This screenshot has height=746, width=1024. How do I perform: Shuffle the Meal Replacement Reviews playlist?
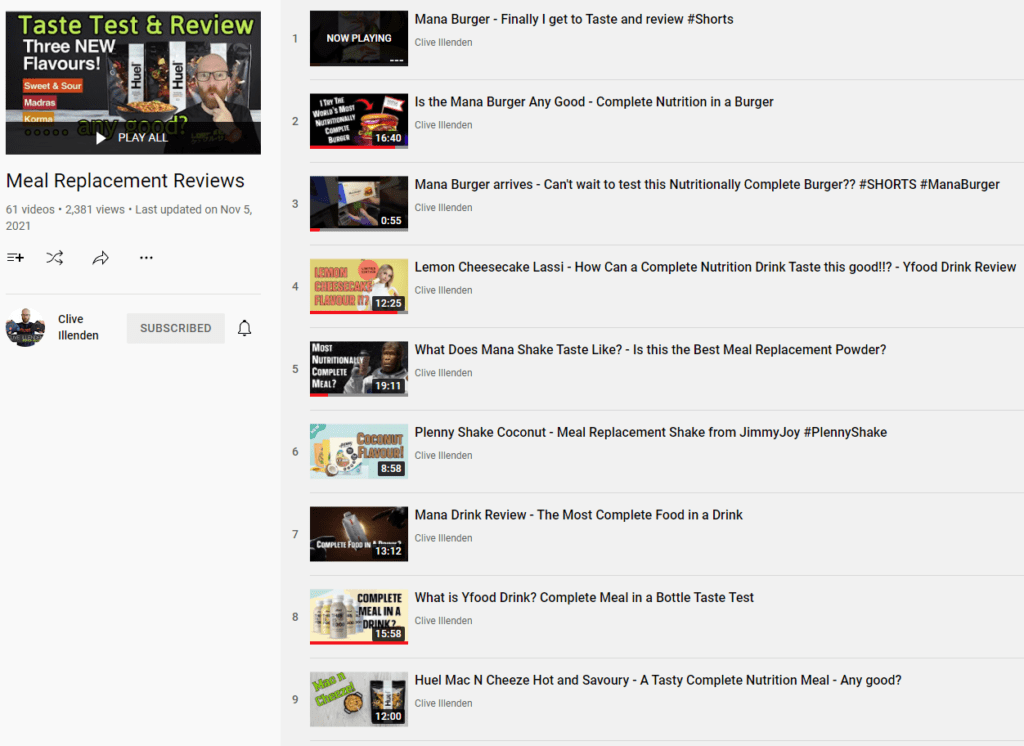click(55, 258)
